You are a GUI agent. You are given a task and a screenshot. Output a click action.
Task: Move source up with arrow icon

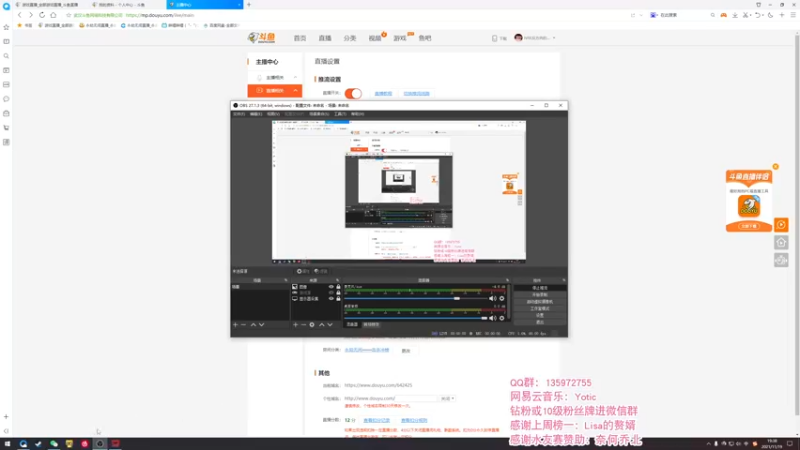(321, 324)
